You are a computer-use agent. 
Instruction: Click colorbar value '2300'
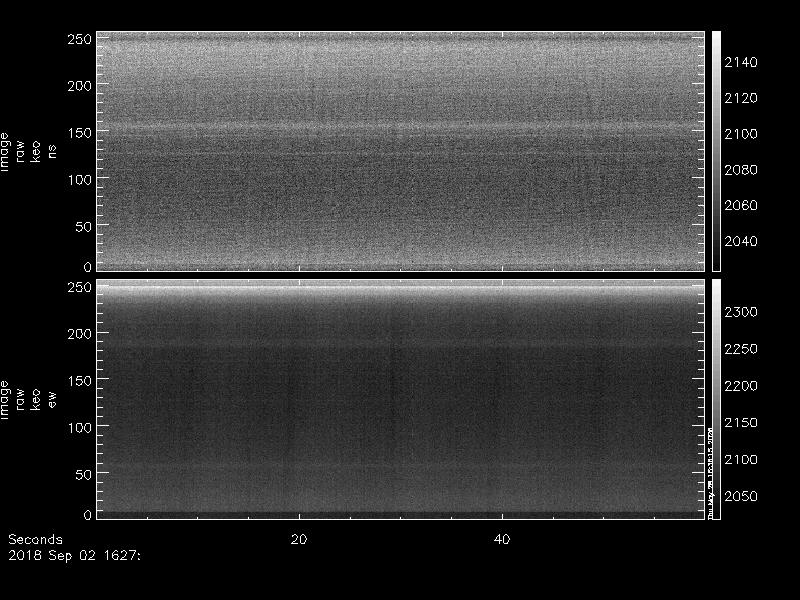[x=741, y=312]
